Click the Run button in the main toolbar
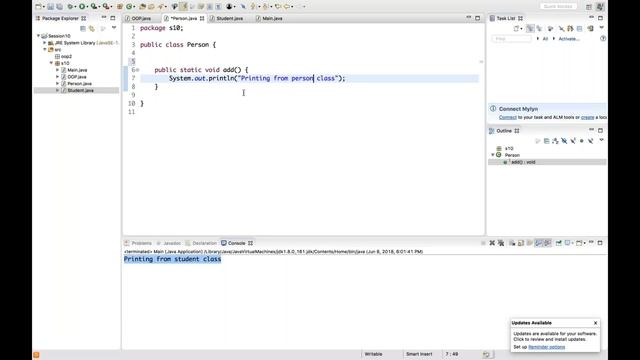Viewport: 640px width, 360px height. 82,7
